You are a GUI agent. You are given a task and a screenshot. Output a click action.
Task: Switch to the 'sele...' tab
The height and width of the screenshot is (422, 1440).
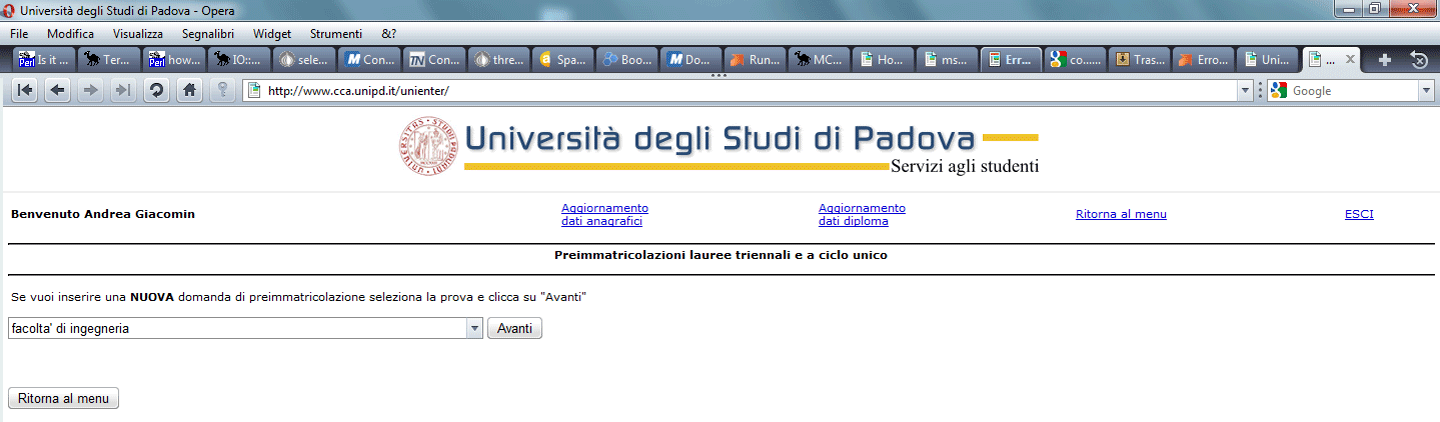point(305,60)
